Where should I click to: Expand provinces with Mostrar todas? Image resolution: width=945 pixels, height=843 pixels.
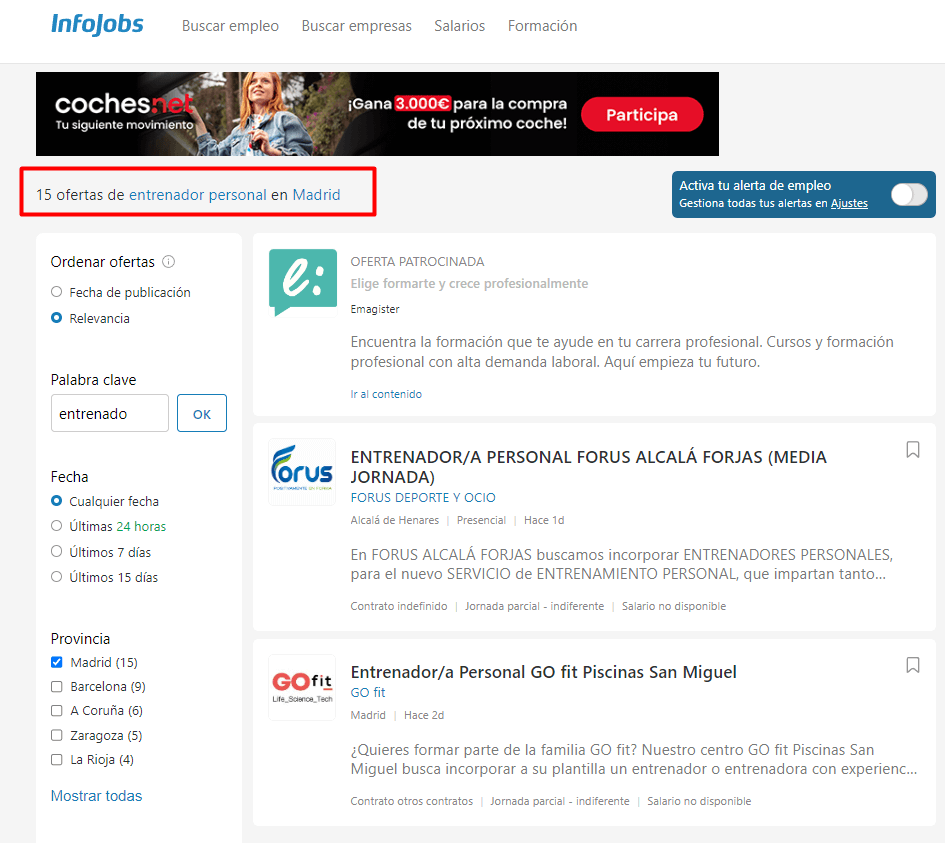click(x=96, y=796)
